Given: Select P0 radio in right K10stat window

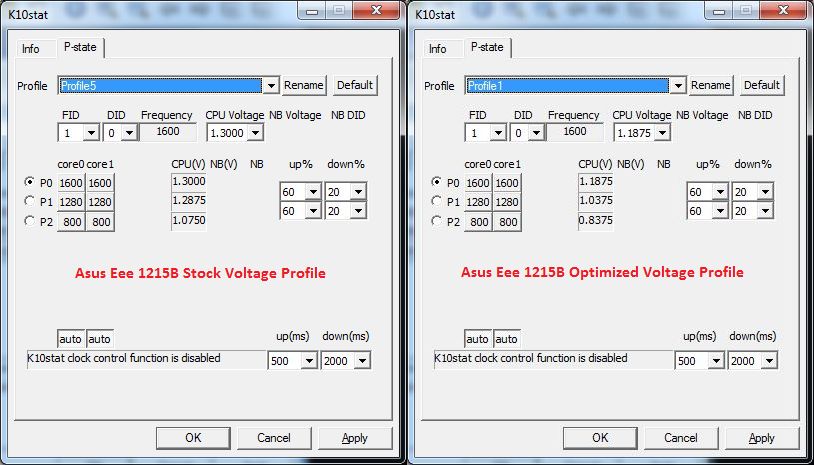Looking at the screenshot, I should 436,182.
